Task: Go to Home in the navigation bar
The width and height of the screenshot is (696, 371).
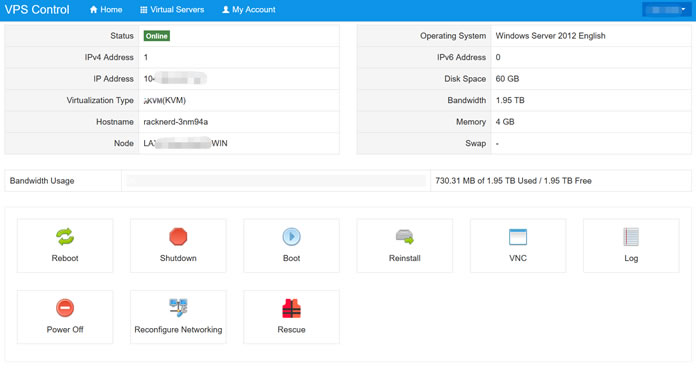Action: 106,9
